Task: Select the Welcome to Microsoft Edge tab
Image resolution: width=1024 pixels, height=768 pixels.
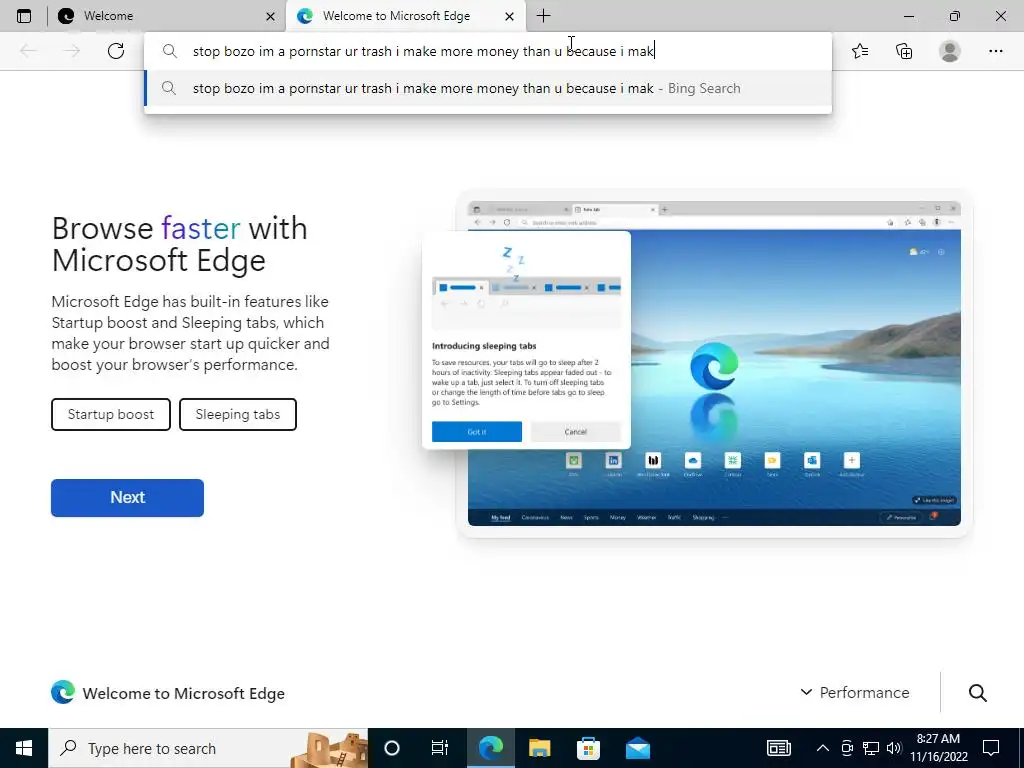Action: 405,16
